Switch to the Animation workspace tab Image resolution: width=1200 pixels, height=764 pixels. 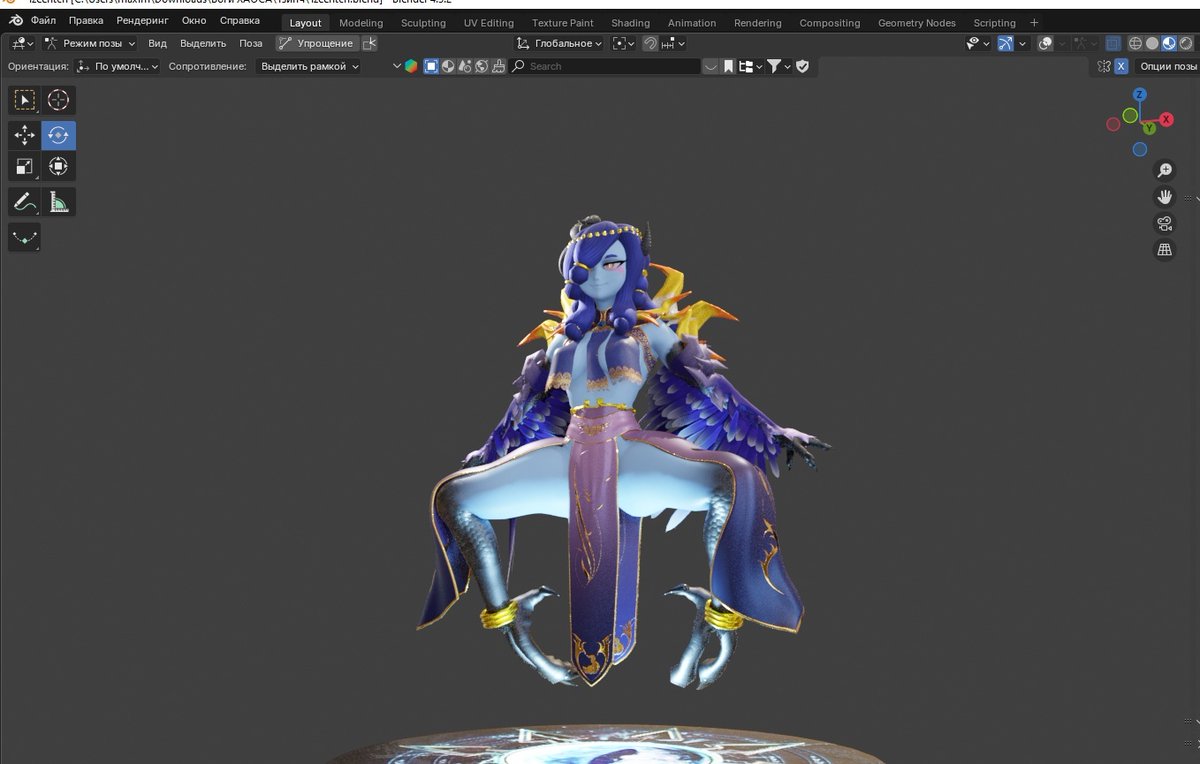click(692, 23)
